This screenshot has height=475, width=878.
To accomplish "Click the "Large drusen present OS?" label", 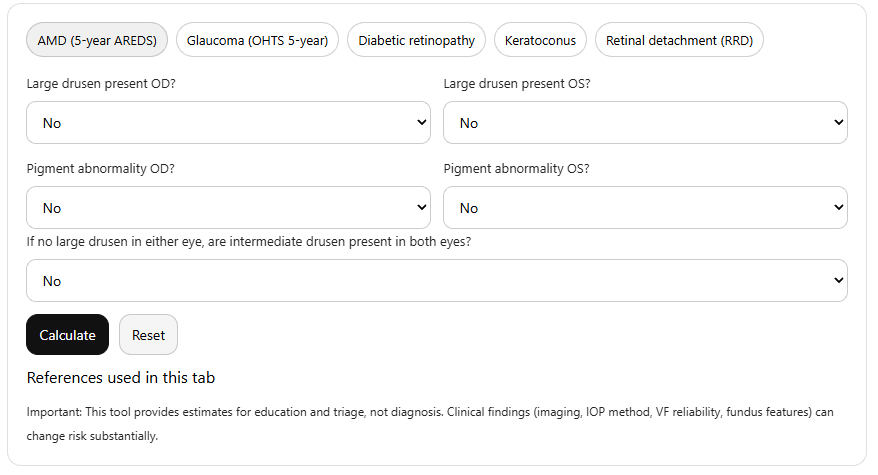I will tap(517, 84).
